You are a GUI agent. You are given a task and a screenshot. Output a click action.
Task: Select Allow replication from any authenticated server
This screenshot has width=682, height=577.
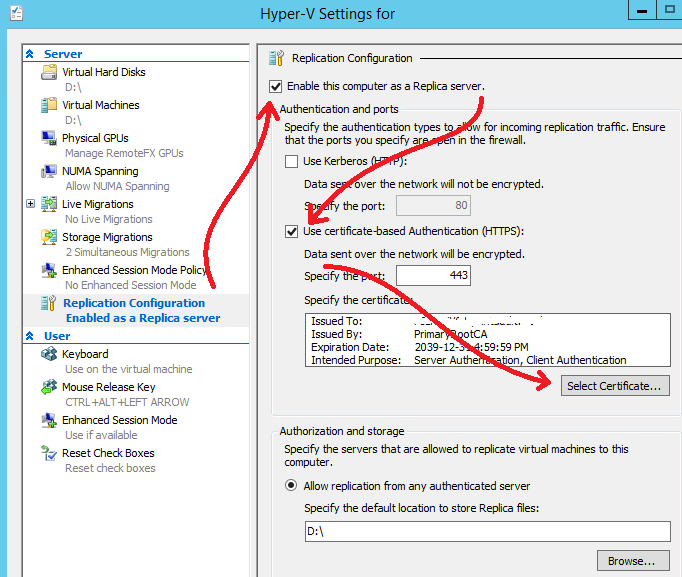point(292,486)
